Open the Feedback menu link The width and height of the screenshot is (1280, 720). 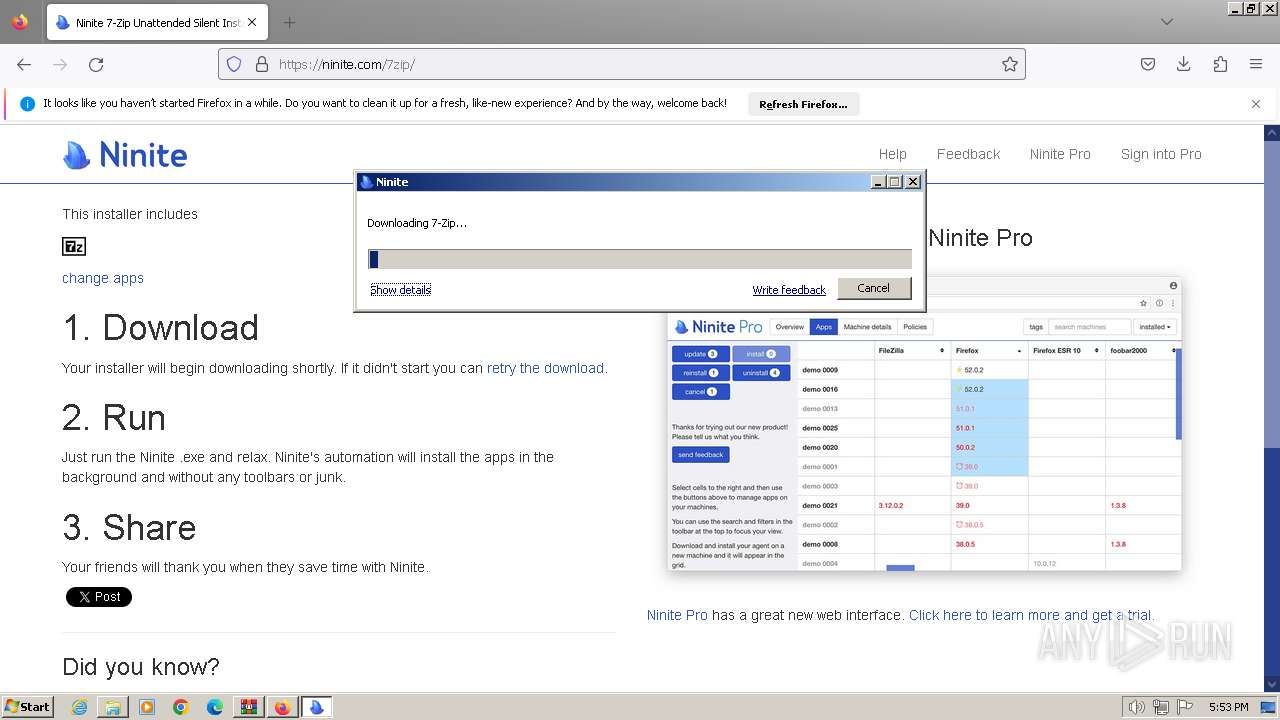pyautogui.click(x=968, y=154)
